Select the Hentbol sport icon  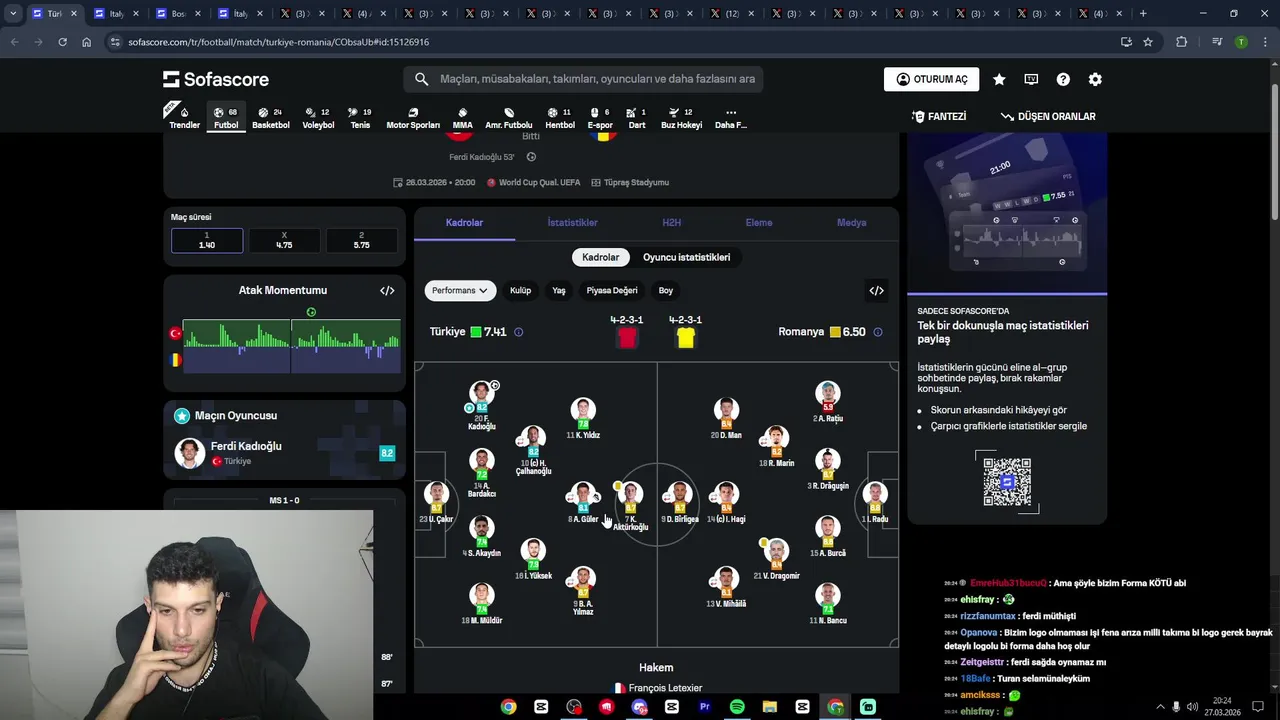click(560, 118)
